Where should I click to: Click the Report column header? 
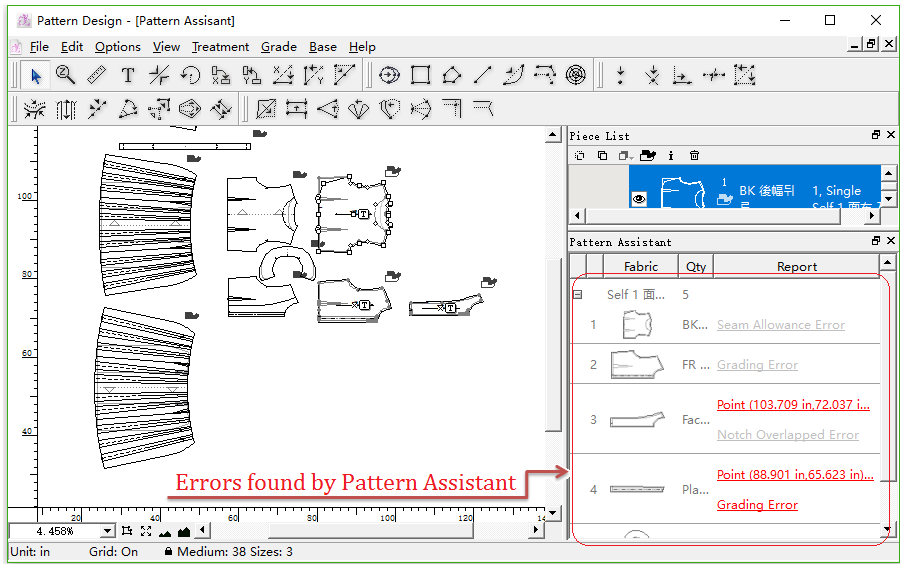click(x=796, y=266)
